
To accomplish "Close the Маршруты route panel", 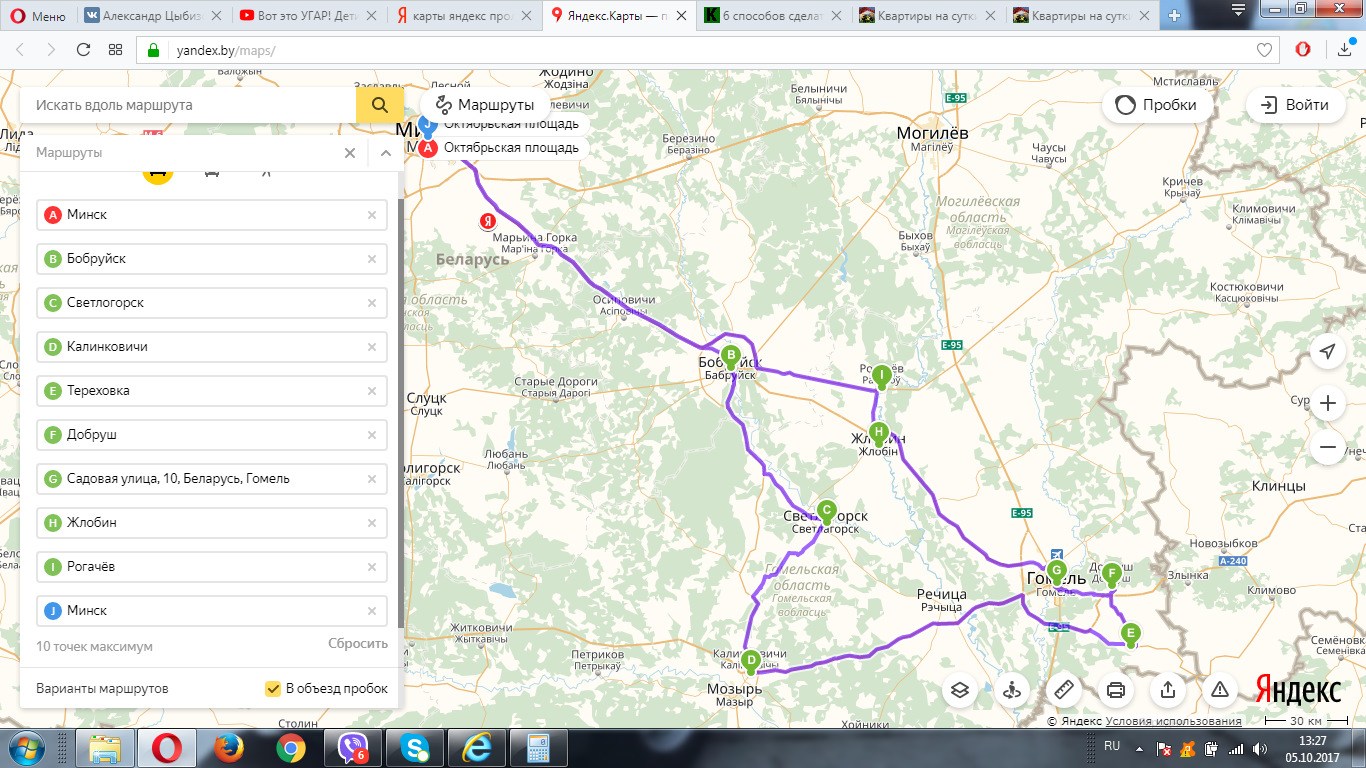I will pyautogui.click(x=350, y=153).
